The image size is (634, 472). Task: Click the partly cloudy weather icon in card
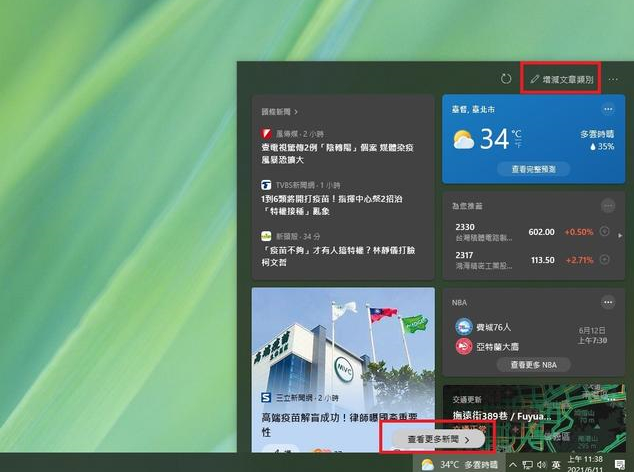[464, 140]
